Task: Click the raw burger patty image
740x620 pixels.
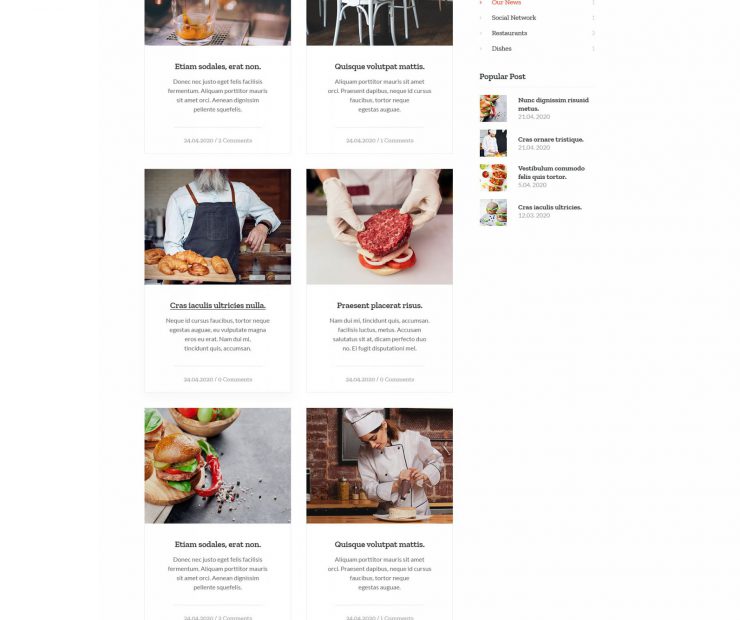Action: coord(379,226)
